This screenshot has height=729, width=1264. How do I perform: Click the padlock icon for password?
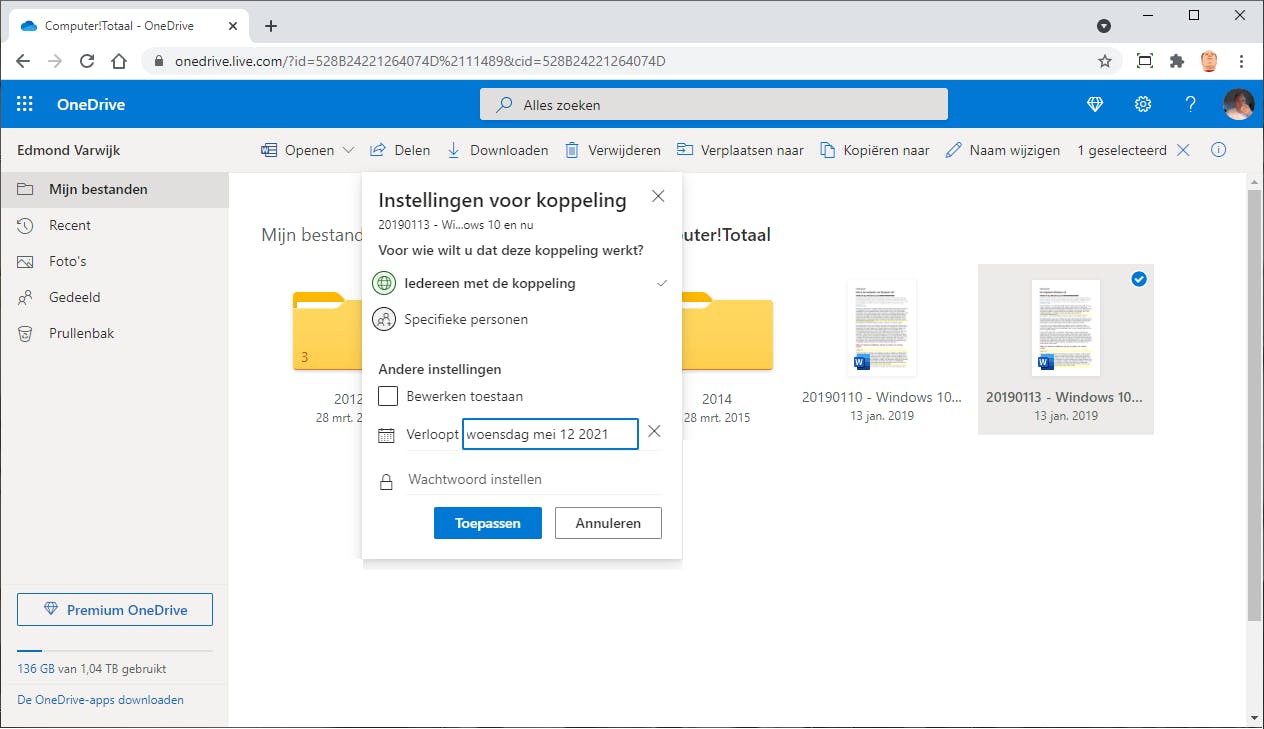[386, 482]
